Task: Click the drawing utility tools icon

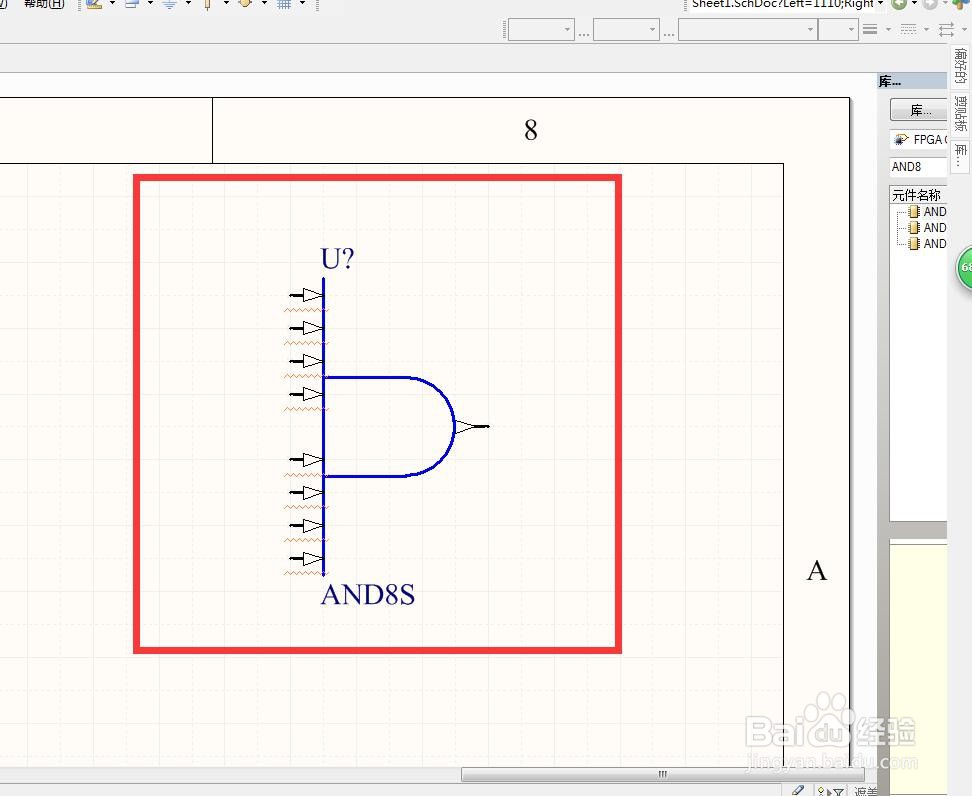Action: point(94,4)
